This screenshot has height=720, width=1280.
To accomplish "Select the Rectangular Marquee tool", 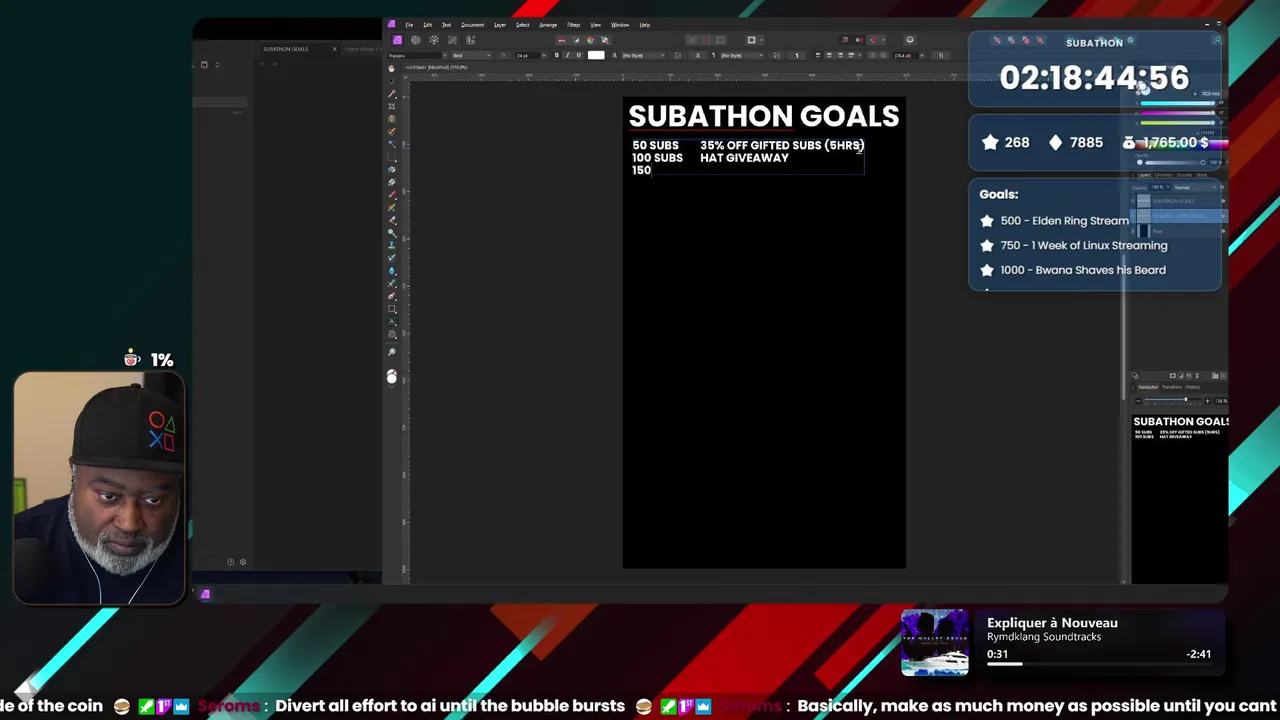I will (391, 157).
